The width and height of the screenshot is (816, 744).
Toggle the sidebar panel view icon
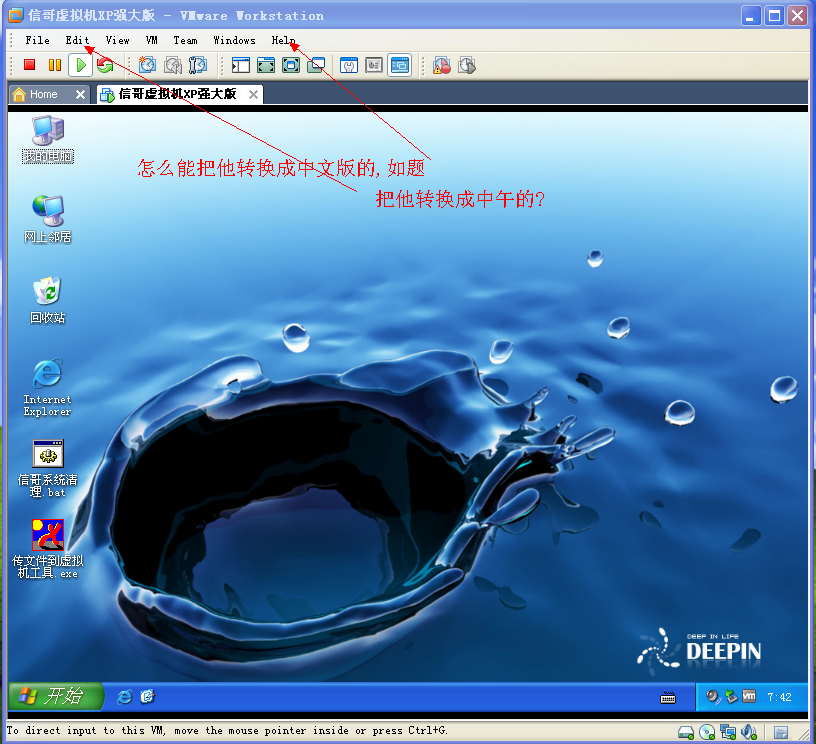tap(240, 65)
